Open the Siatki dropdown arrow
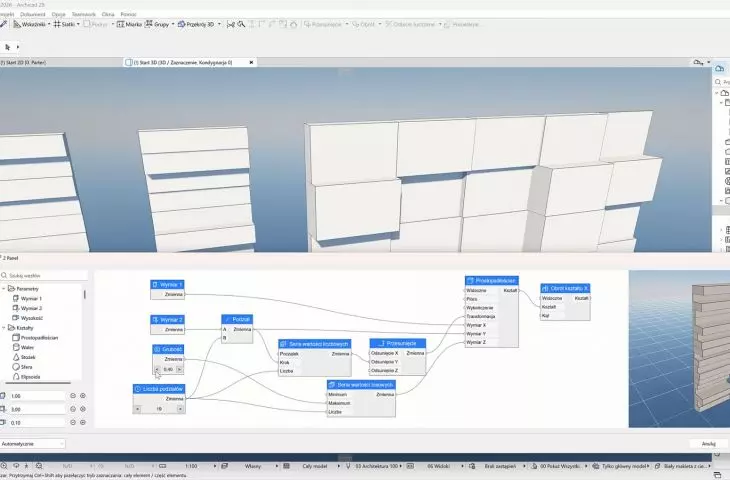 (x=78, y=24)
